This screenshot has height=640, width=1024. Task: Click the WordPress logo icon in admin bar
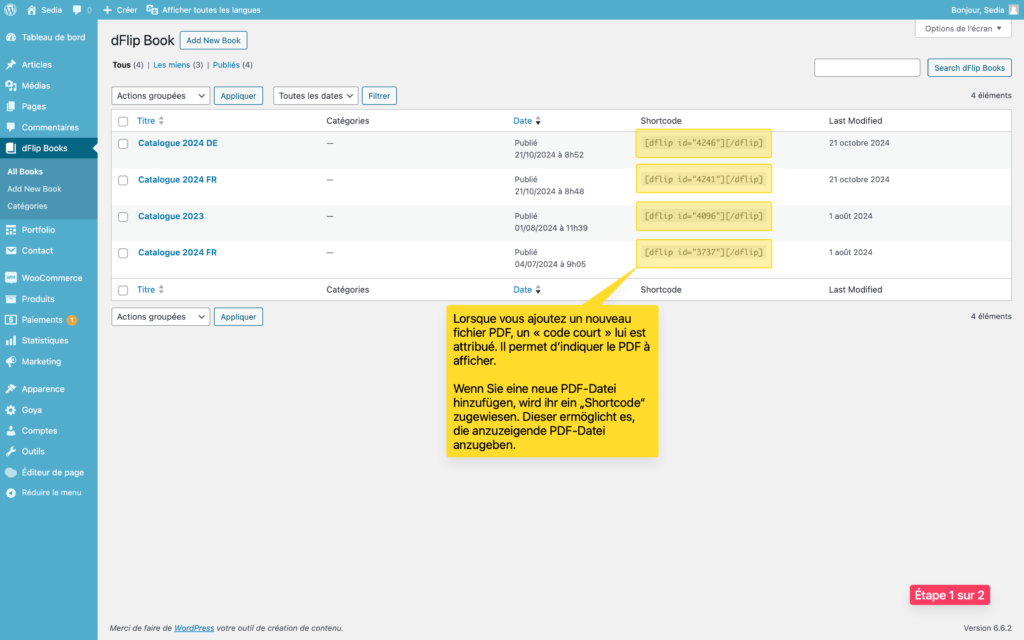[11, 10]
